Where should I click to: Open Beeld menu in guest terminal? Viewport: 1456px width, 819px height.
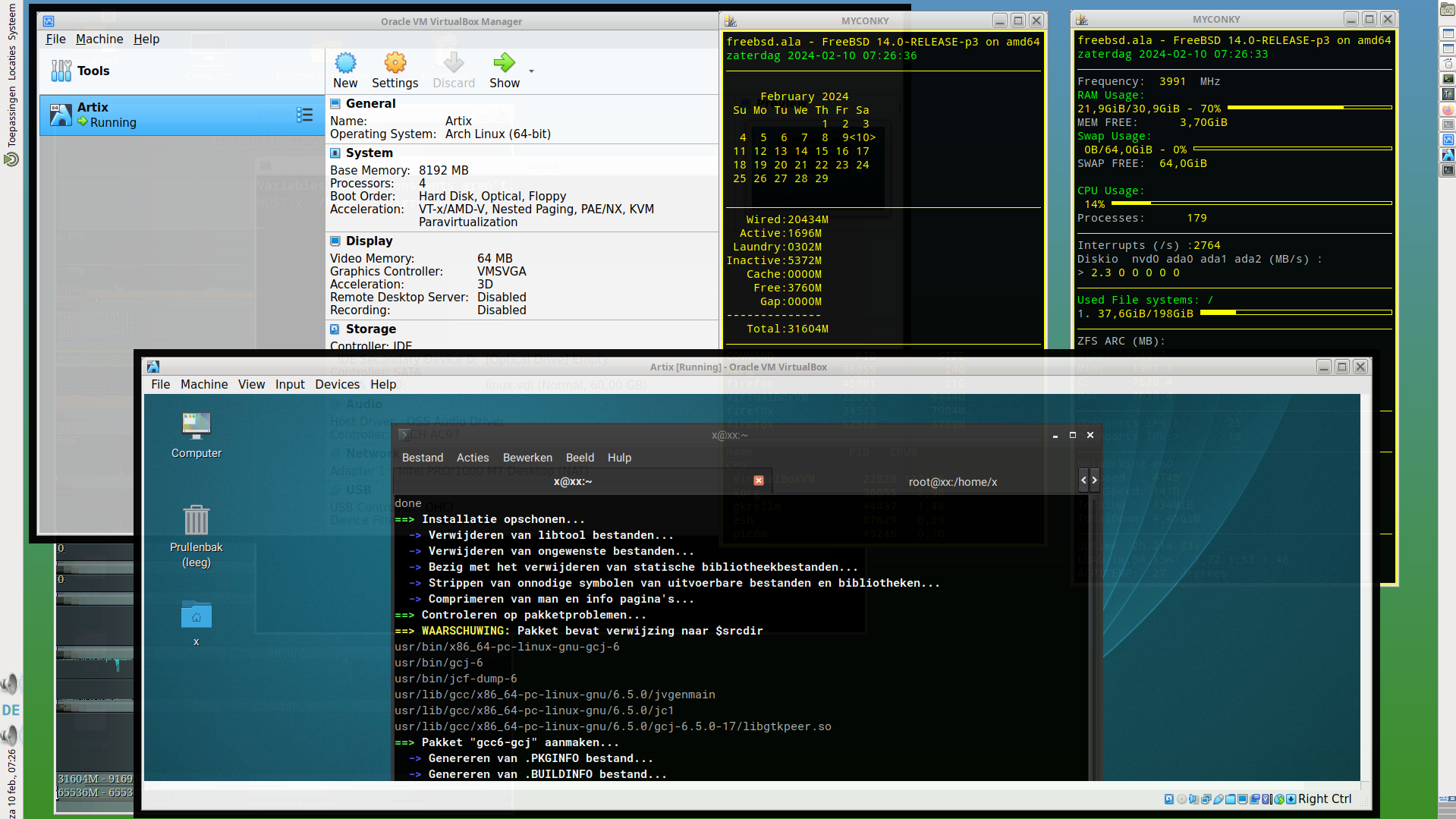point(580,458)
